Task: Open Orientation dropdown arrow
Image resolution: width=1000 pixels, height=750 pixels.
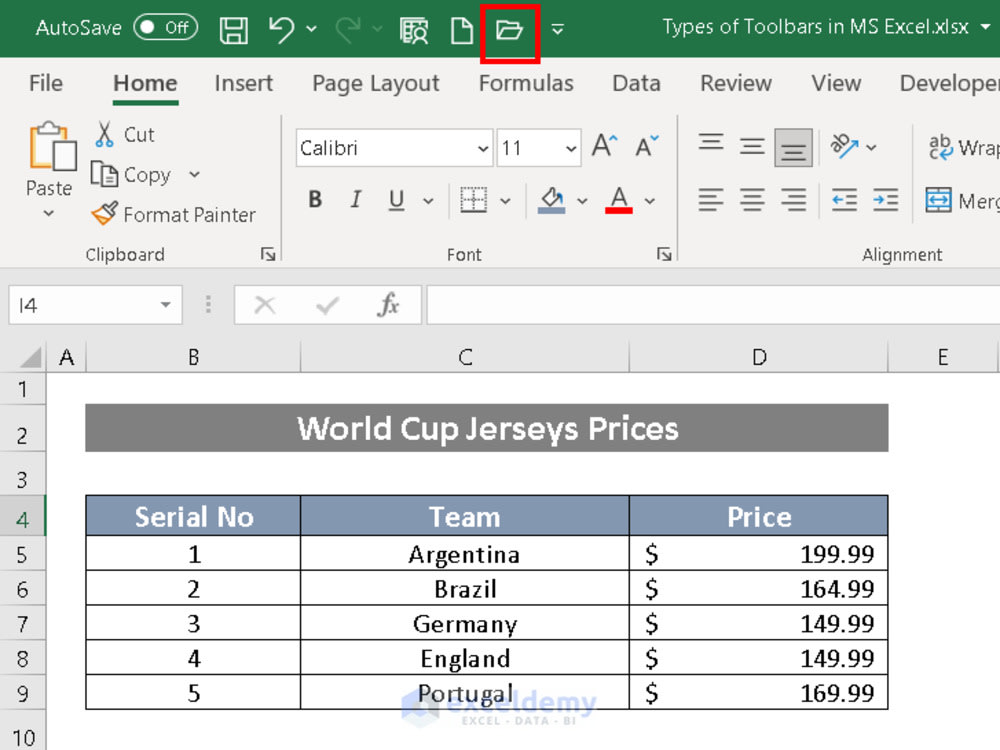Action: [x=871, y=147]
